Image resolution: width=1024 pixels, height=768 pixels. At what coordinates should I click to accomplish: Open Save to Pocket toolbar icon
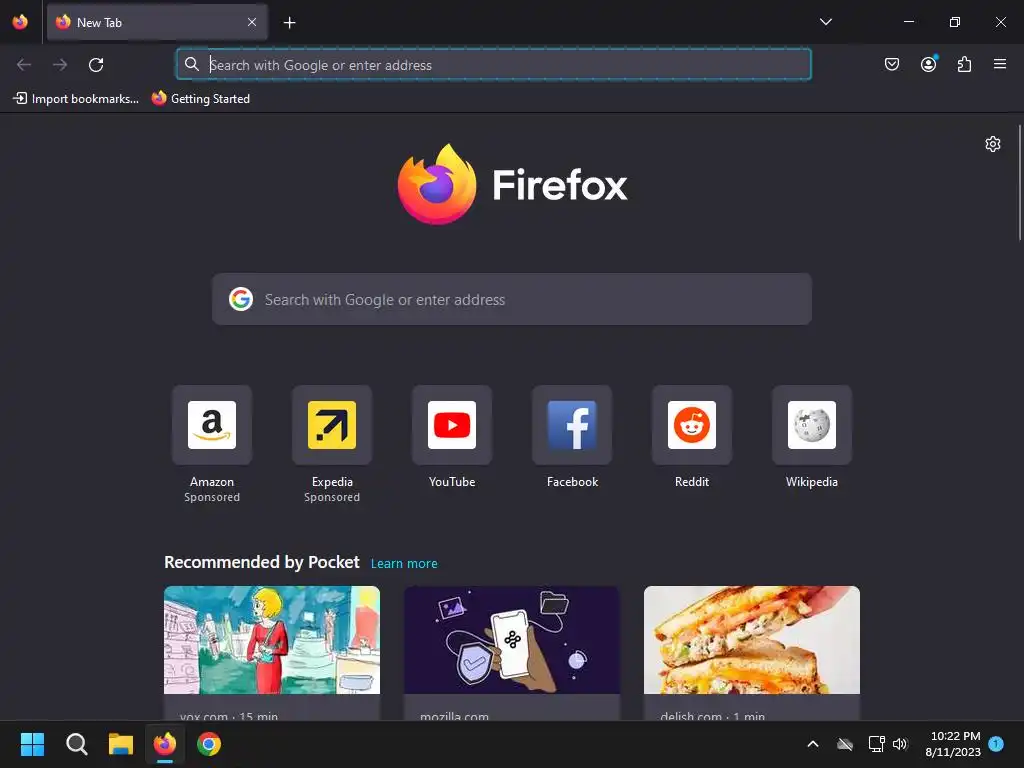(891, 64)
